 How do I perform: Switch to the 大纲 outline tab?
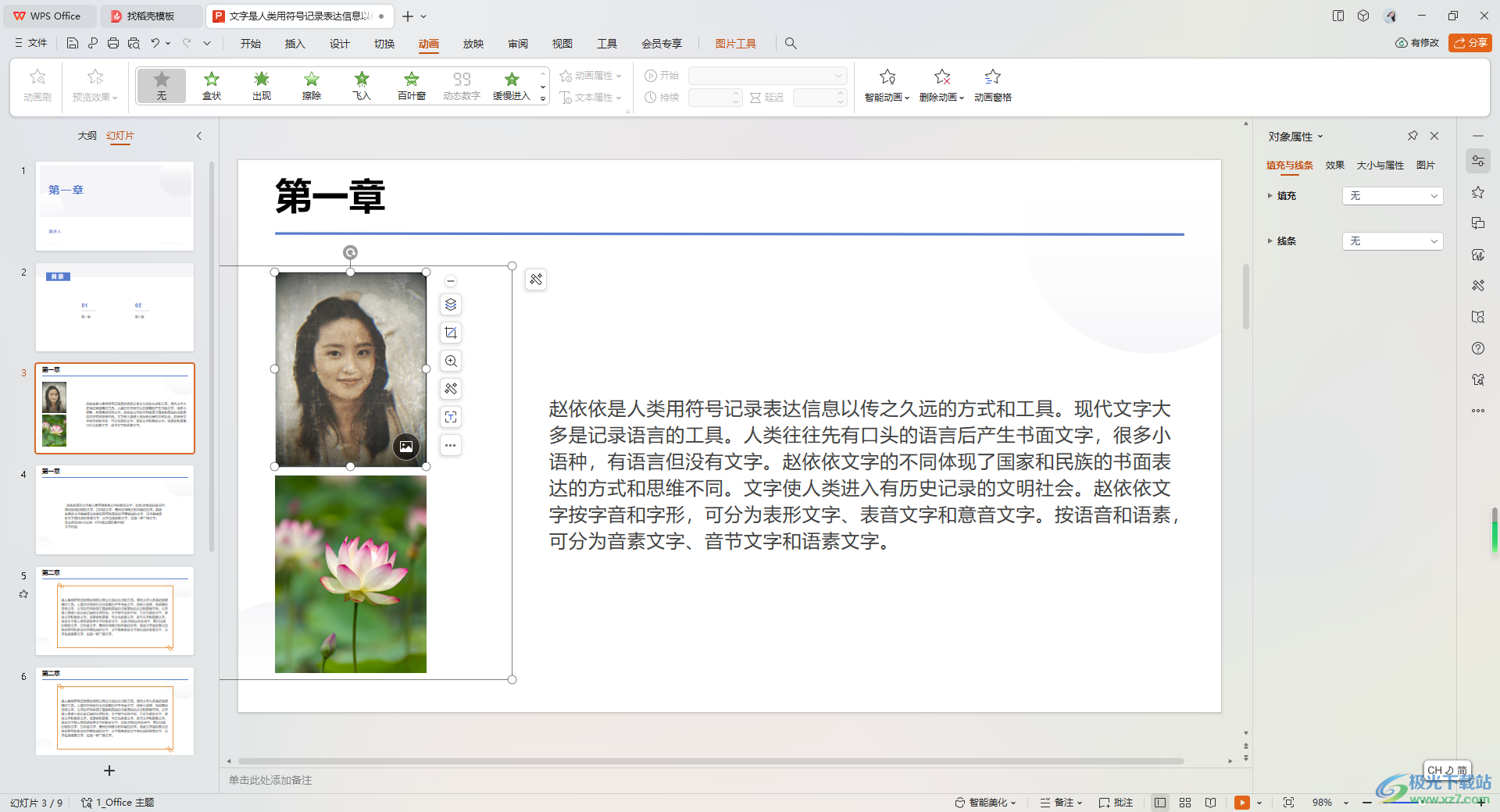coord(87,136)
